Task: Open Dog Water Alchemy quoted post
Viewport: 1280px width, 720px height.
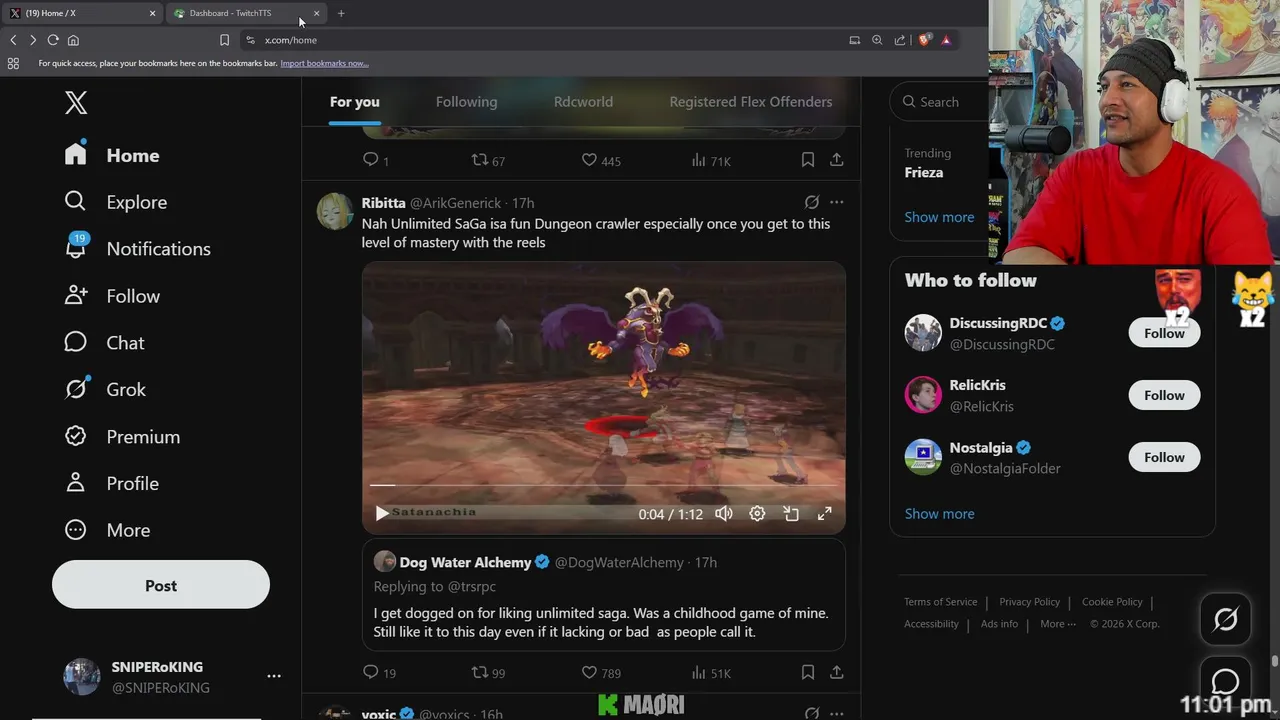Action: (x=603, y=596)
